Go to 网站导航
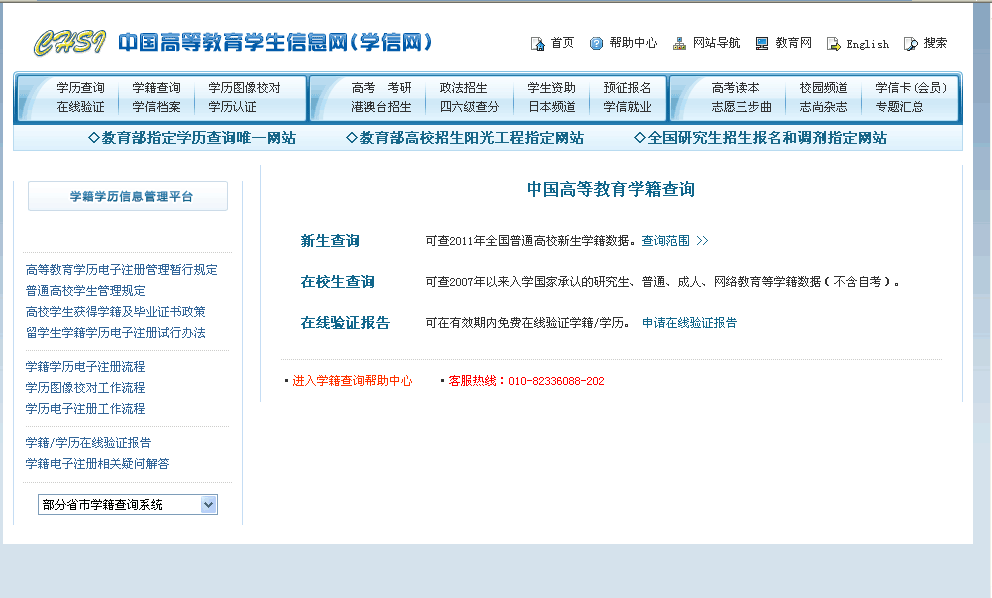This screenshot has width=992, height=598. [716, 43]
